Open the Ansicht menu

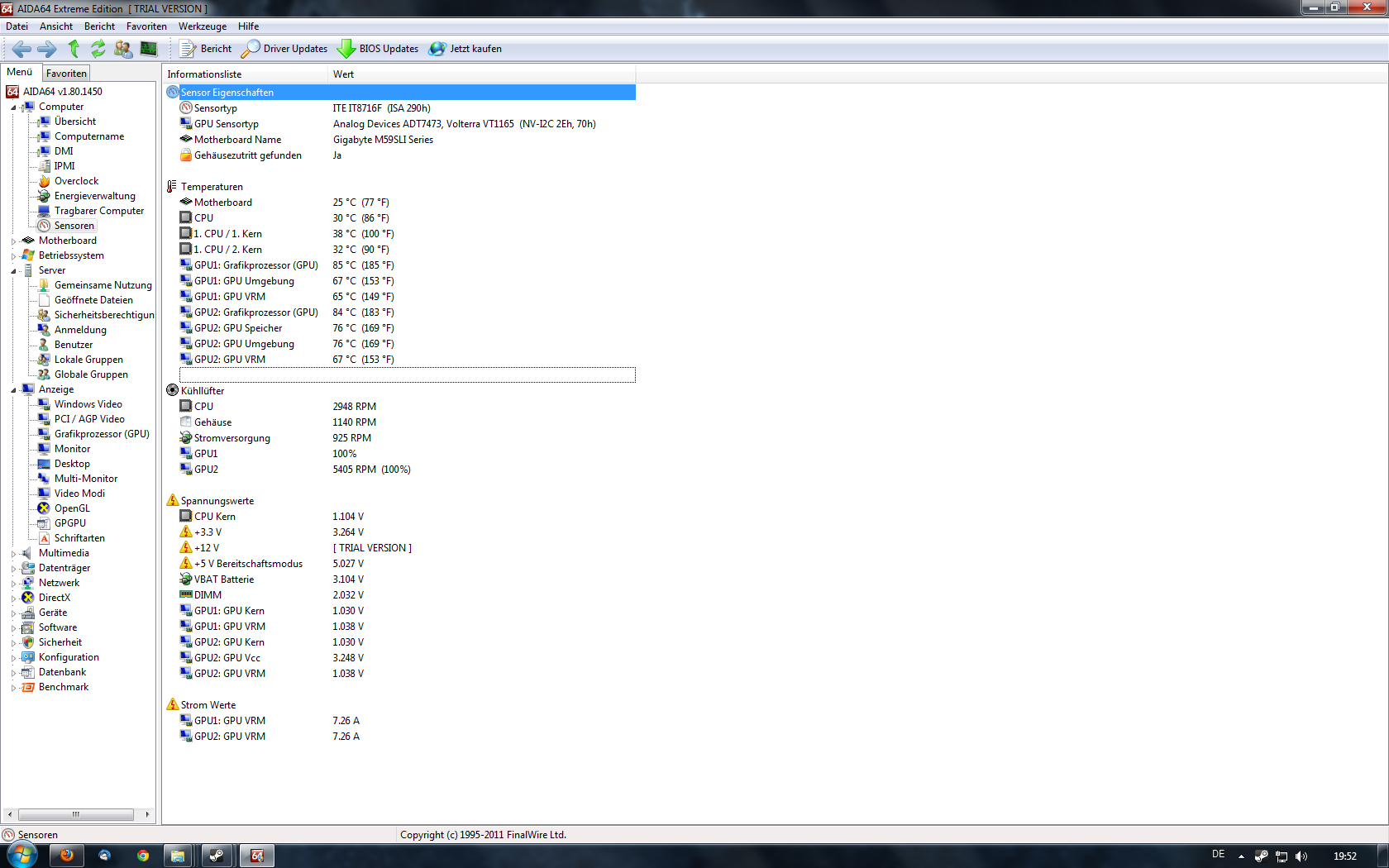point(56,26)
